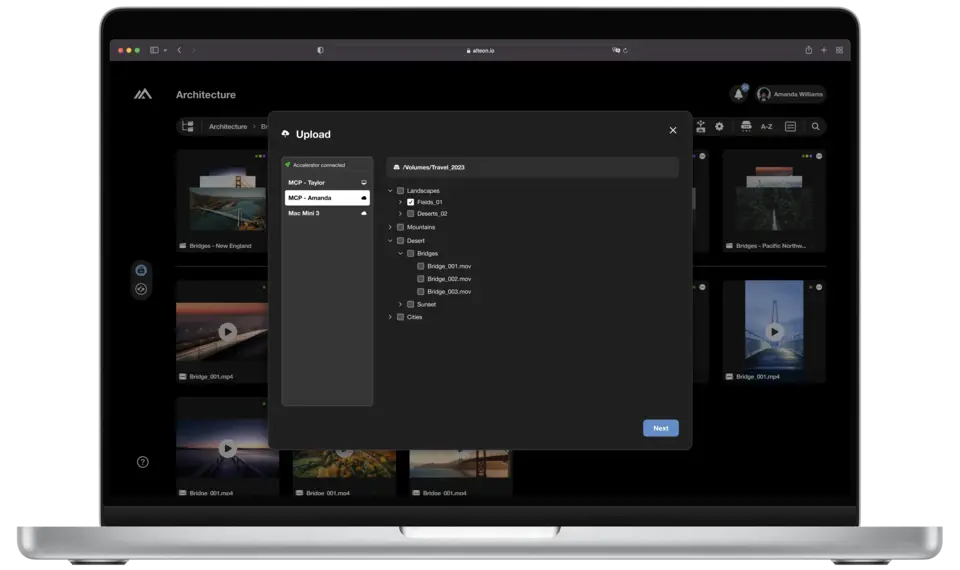The image size is (960, 570).
Task: Click the settings gear icon
Action: pos(719,127)
